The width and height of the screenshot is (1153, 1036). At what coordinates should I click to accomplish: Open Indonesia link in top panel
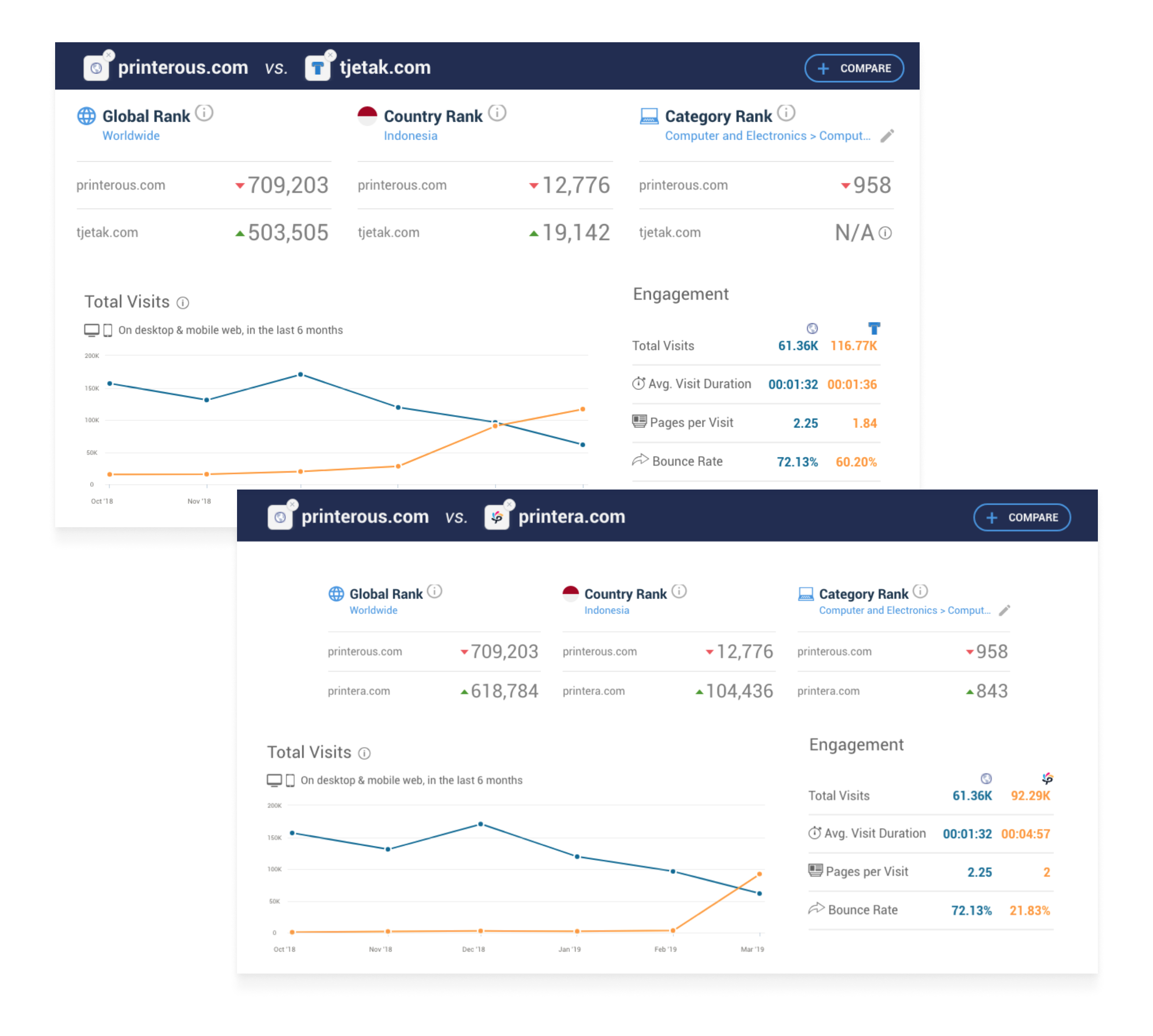[x=410, y=136]
